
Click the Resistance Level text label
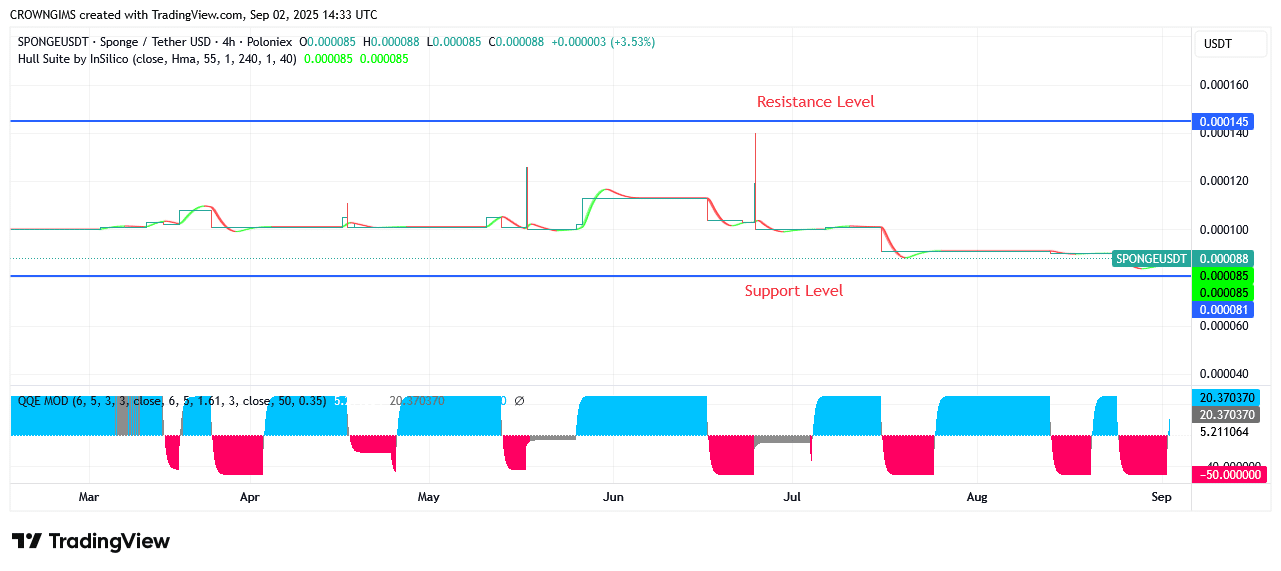pyautogui.click(x=815, y=102)
